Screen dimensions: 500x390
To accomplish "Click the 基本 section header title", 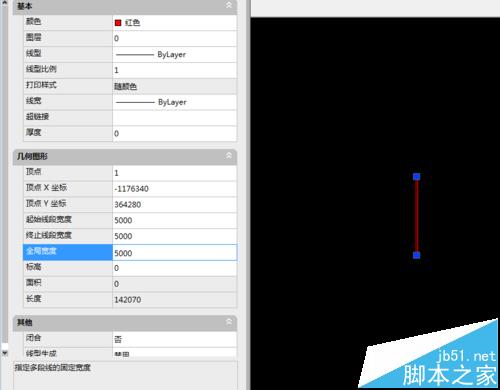I will (25, 6).
